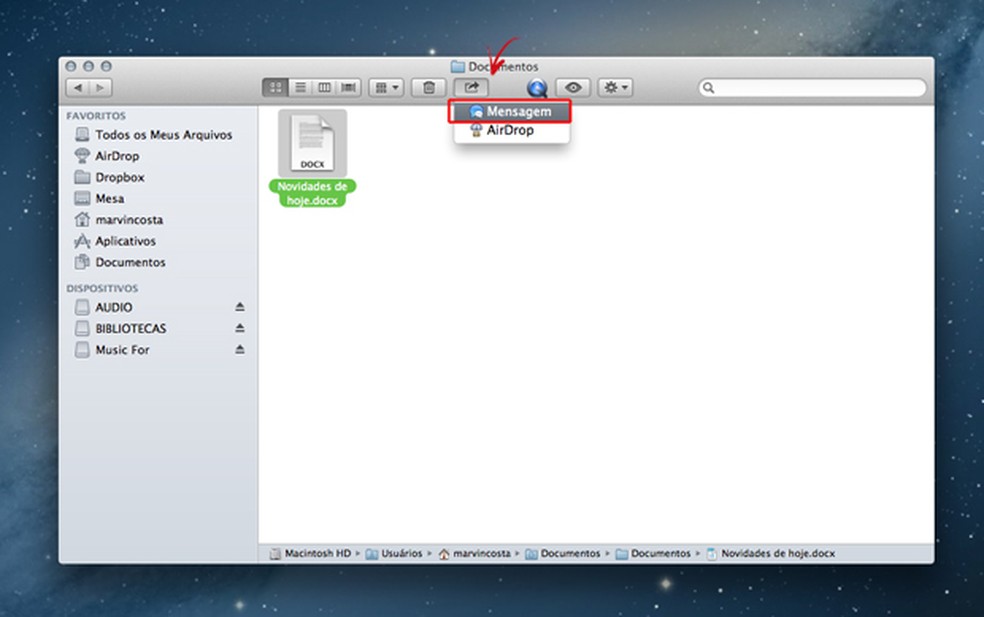Screen dimensions: 984x617
Task: Choose AirDrop from the share menu
Action: (x=510, y=131)
